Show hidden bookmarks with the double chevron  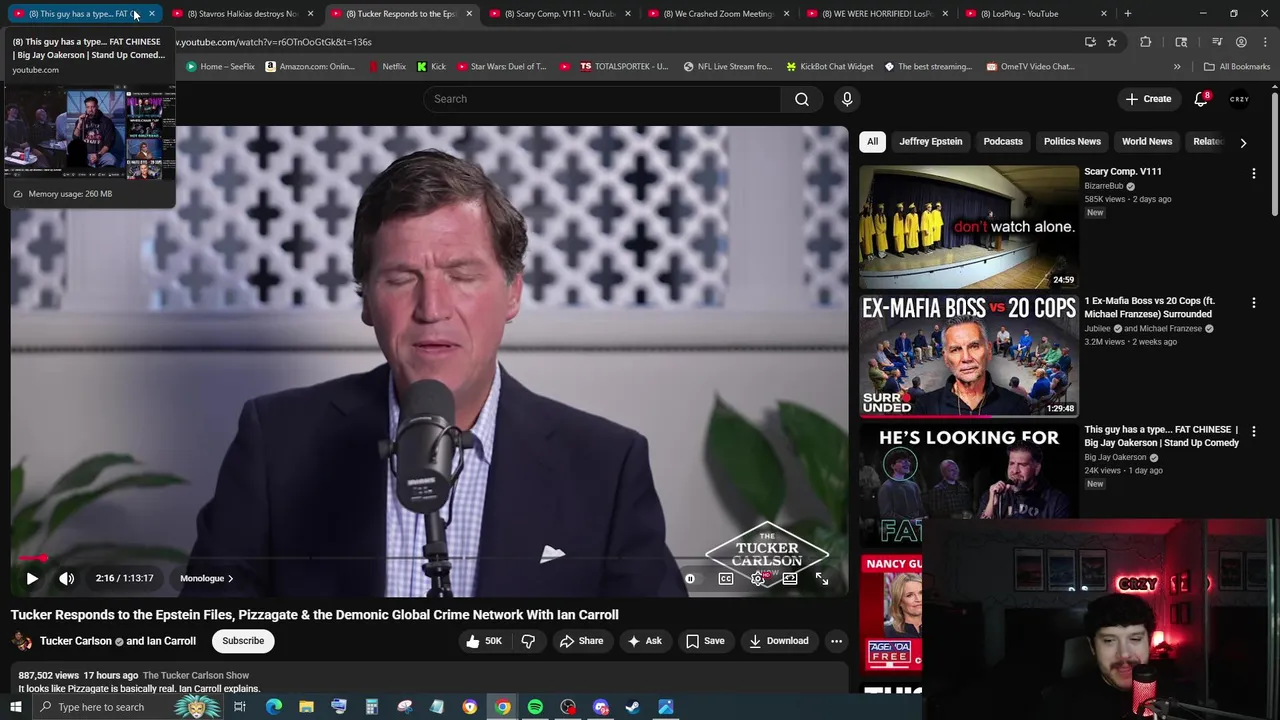[x=1177, y=67]
